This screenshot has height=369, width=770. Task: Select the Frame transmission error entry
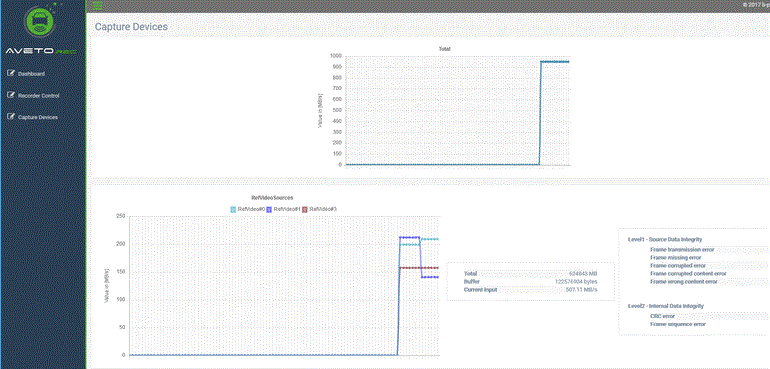(682, 250)
